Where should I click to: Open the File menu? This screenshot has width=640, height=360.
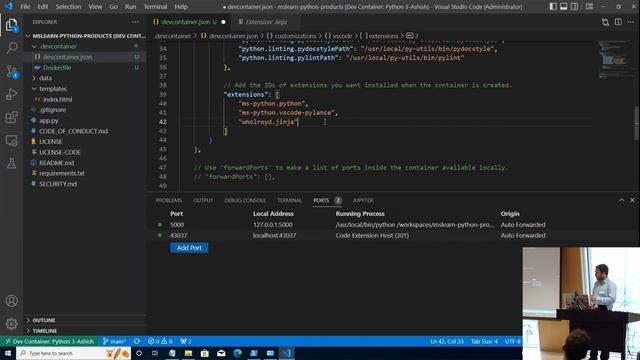tap(25, 7)
